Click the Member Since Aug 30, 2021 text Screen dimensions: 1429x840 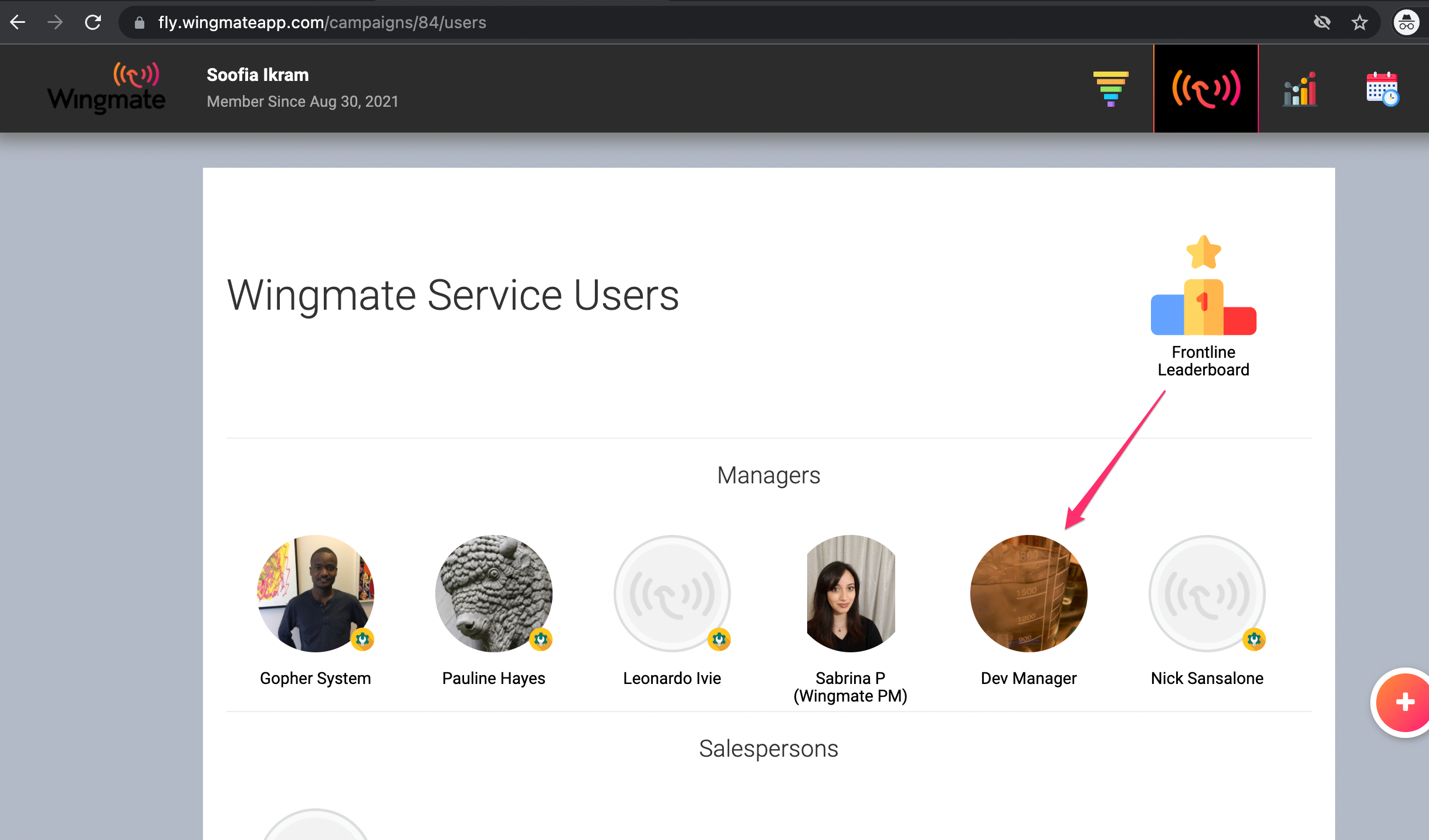tap(303, 101)
